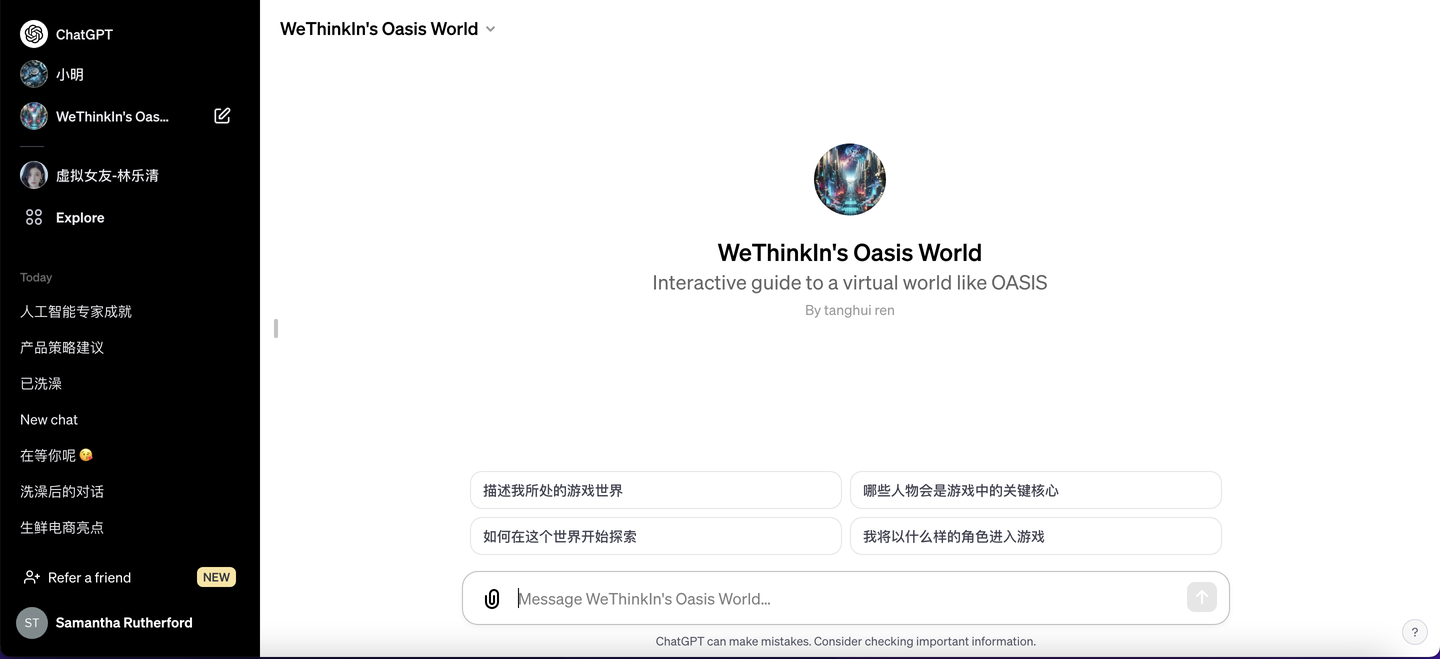Click the By tanghui ren author link
Screen dimensions: 1440x659
point(849,310)
